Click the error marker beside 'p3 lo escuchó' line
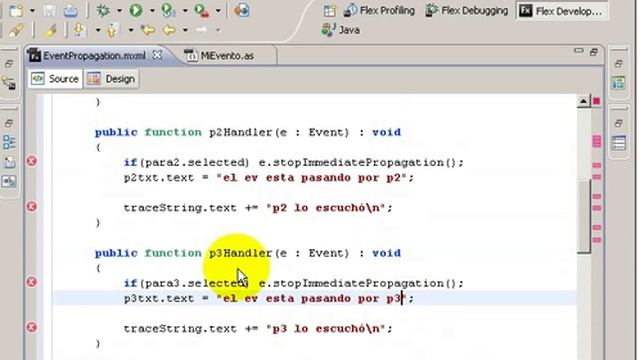 pyautogui.click(x=31, y=327)
